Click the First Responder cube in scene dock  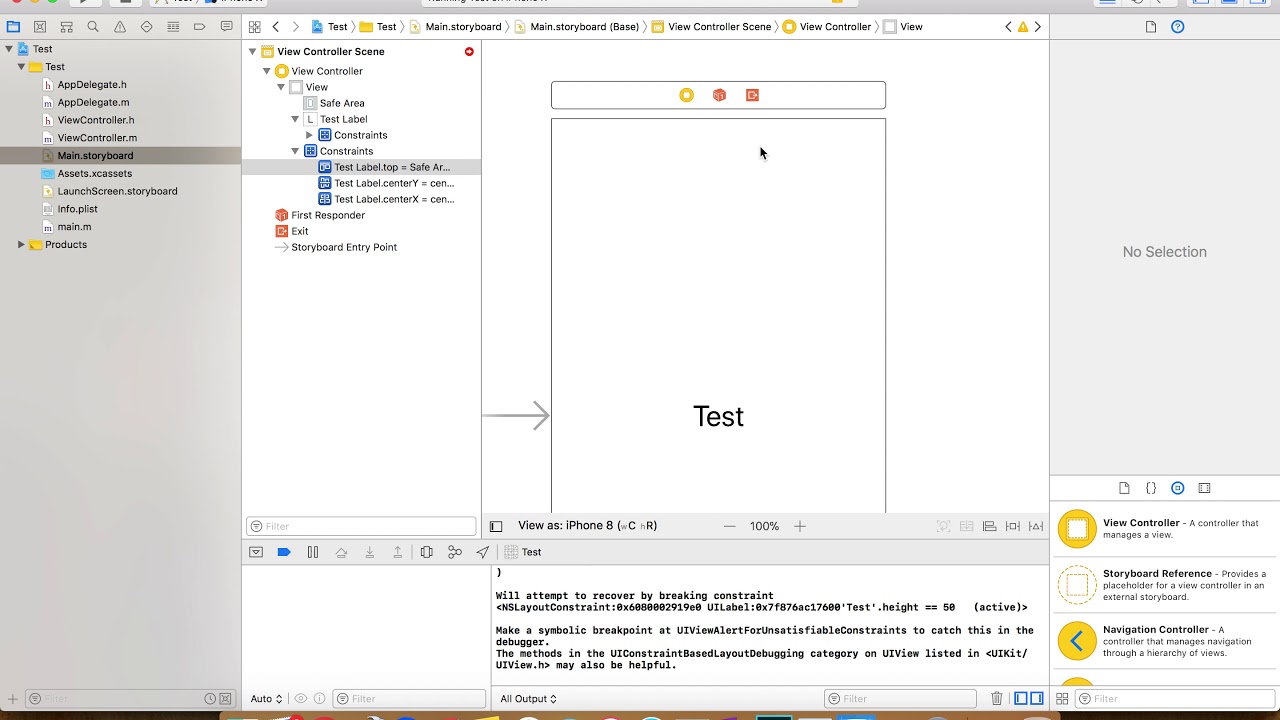(x=719, y=95)
